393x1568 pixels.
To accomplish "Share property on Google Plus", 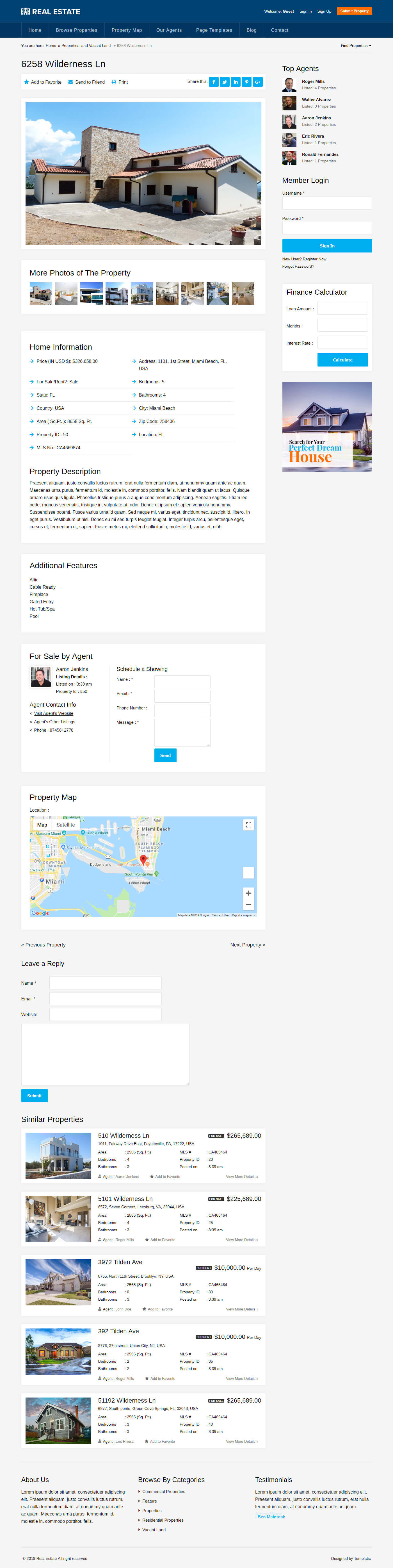I will [x=257, y=81].
